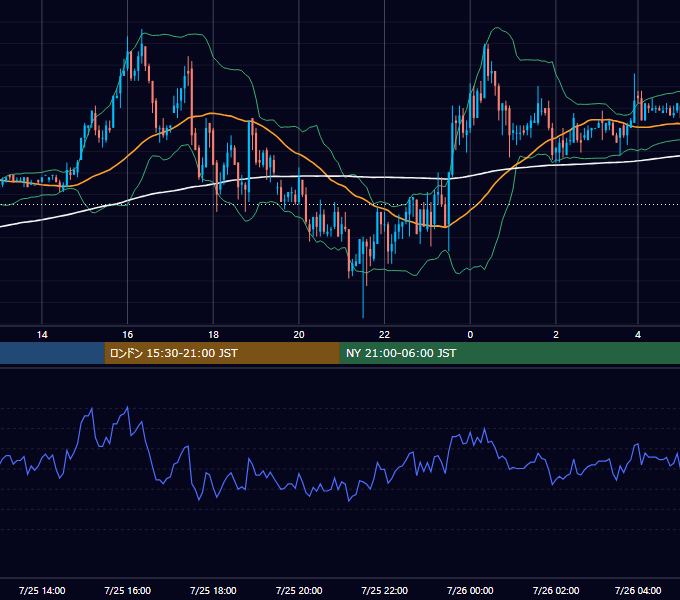
Task: Click the 4 hour axis label
Action: point(638,335)
